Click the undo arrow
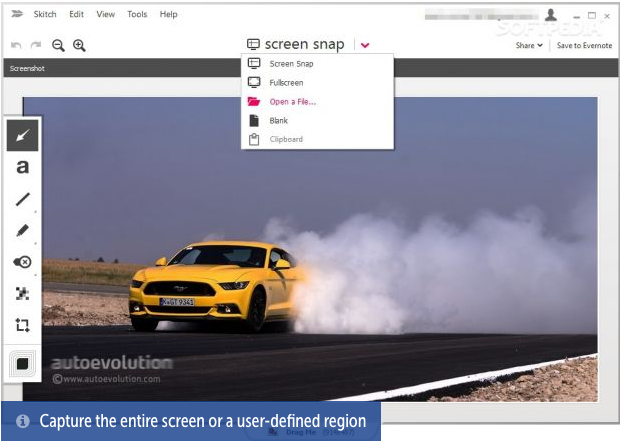 pos(16,45)
